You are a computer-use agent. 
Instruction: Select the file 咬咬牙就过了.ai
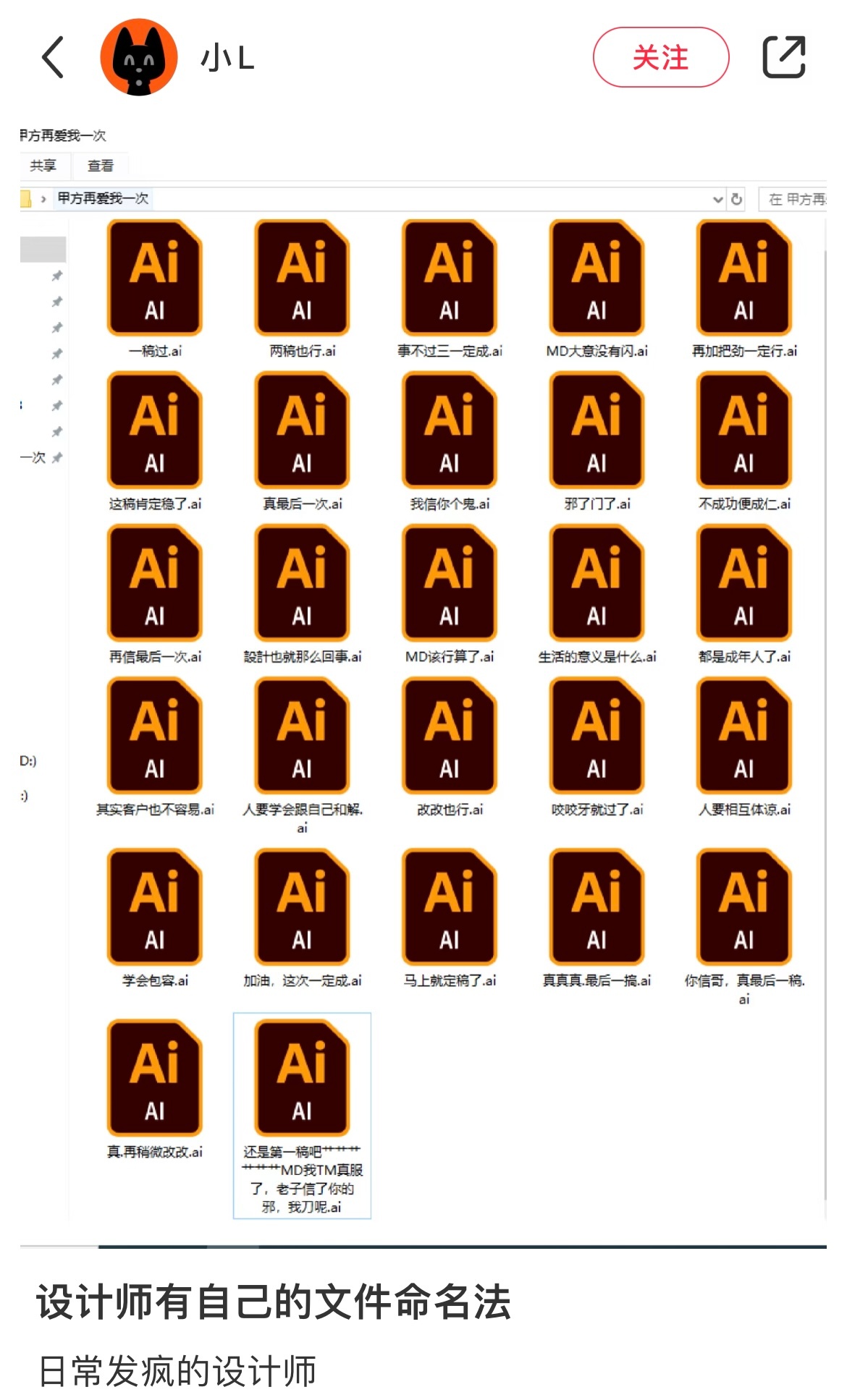point(597,748)
